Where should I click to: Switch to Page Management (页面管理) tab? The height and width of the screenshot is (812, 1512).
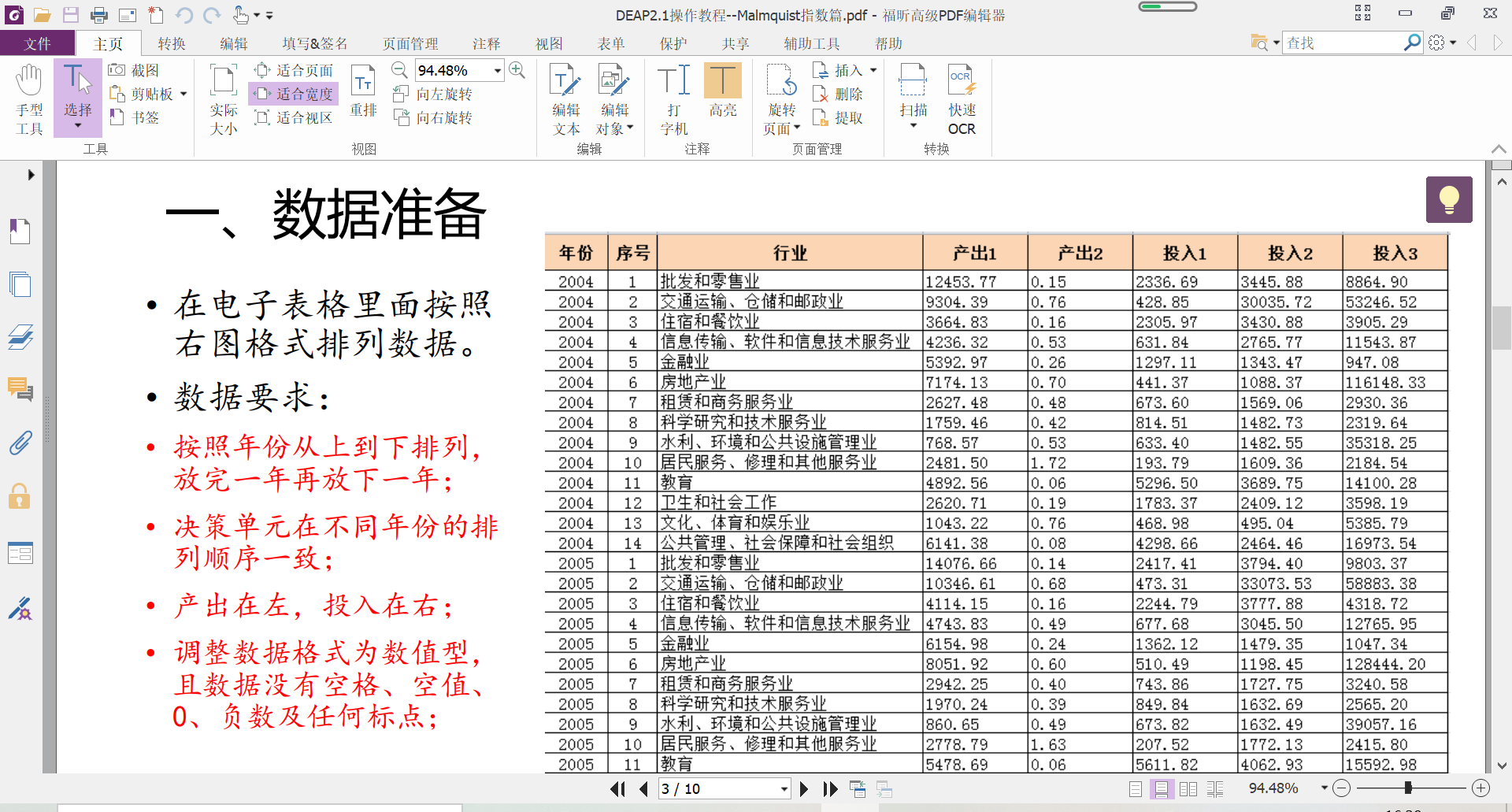(410, 43)
